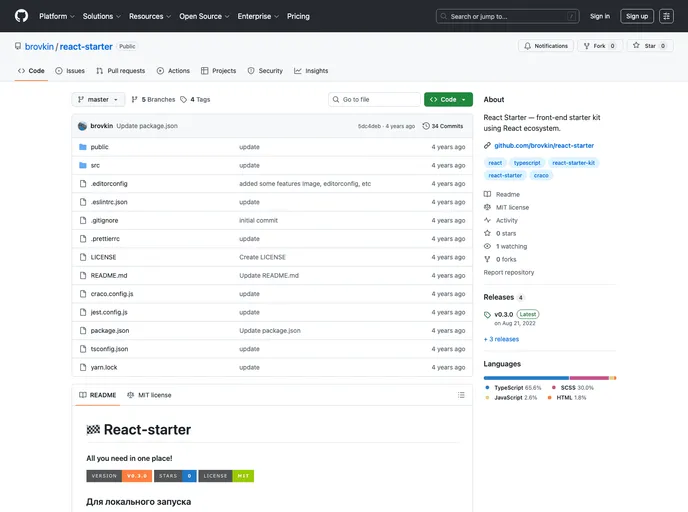The image size is (688, 512).
Task: Click the GitHub logo icon
Action: coord(21,16)
